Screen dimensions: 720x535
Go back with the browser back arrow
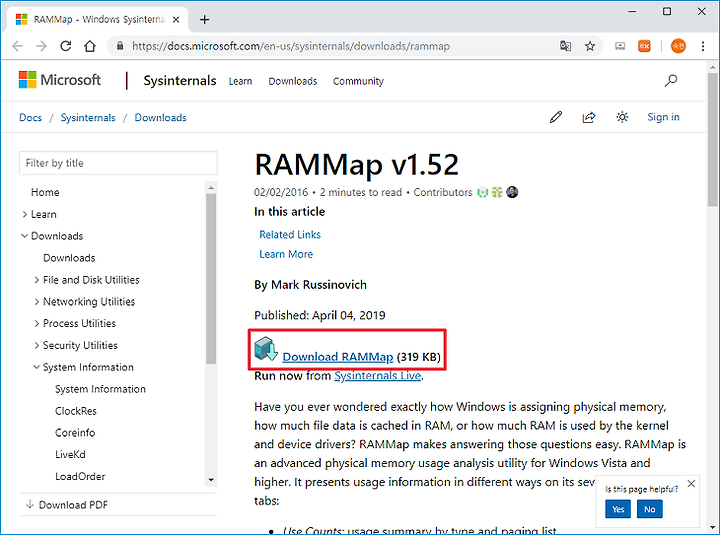tap(17, 46)
